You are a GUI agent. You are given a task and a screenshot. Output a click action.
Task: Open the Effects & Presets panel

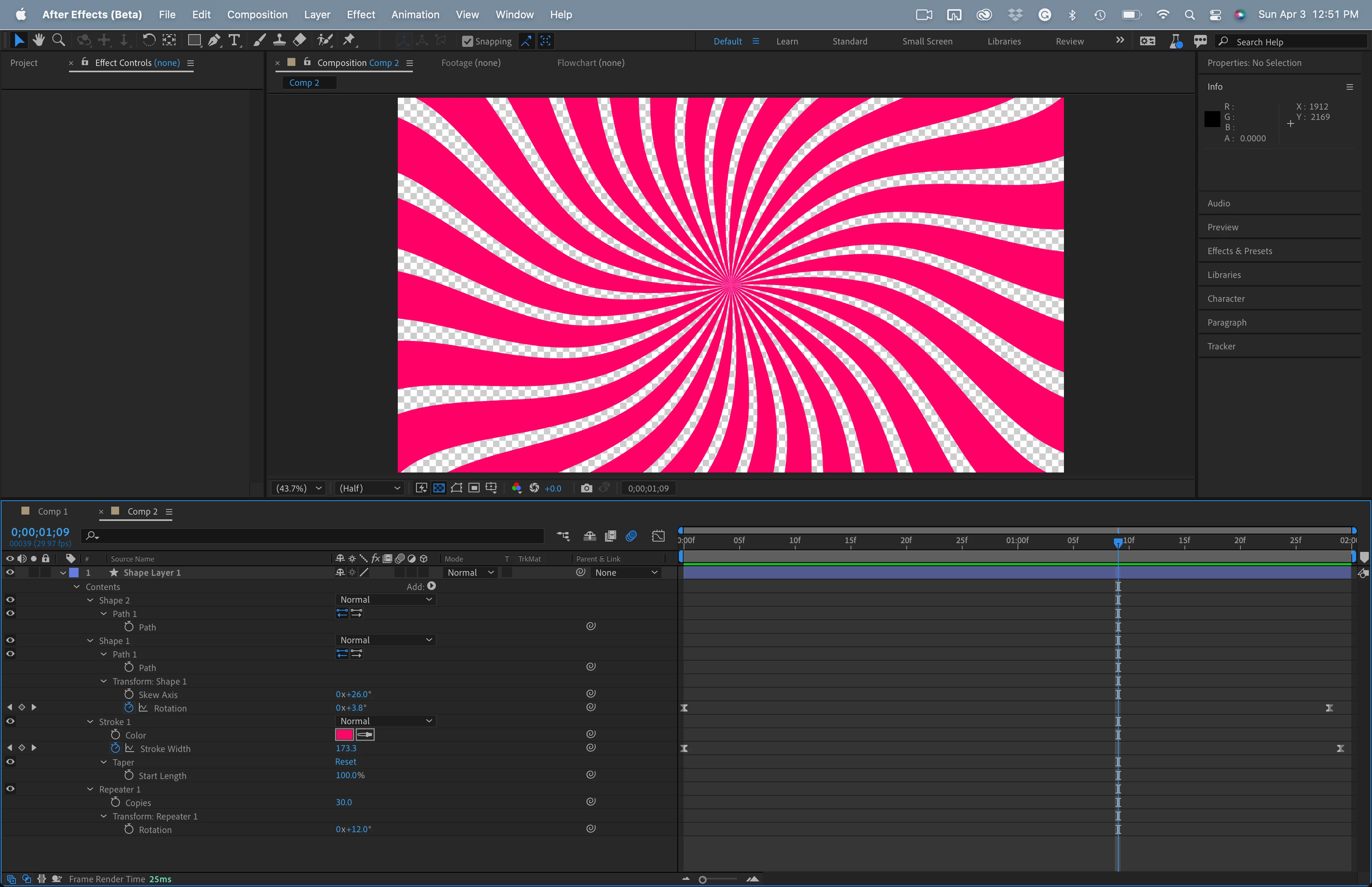tap(1239, 251)
